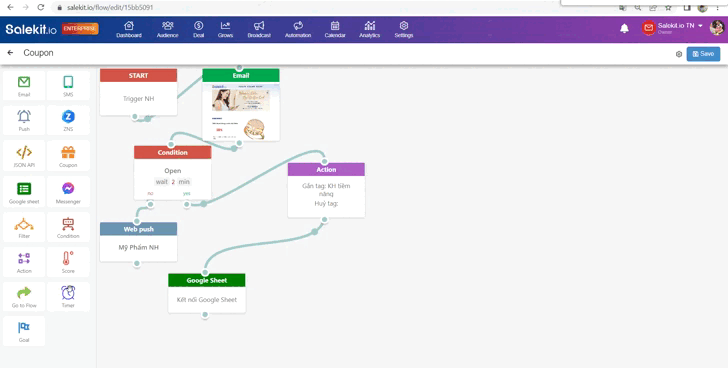Choose the Messenger node icon
Screen dimensions: 728x368
[68, 188]
